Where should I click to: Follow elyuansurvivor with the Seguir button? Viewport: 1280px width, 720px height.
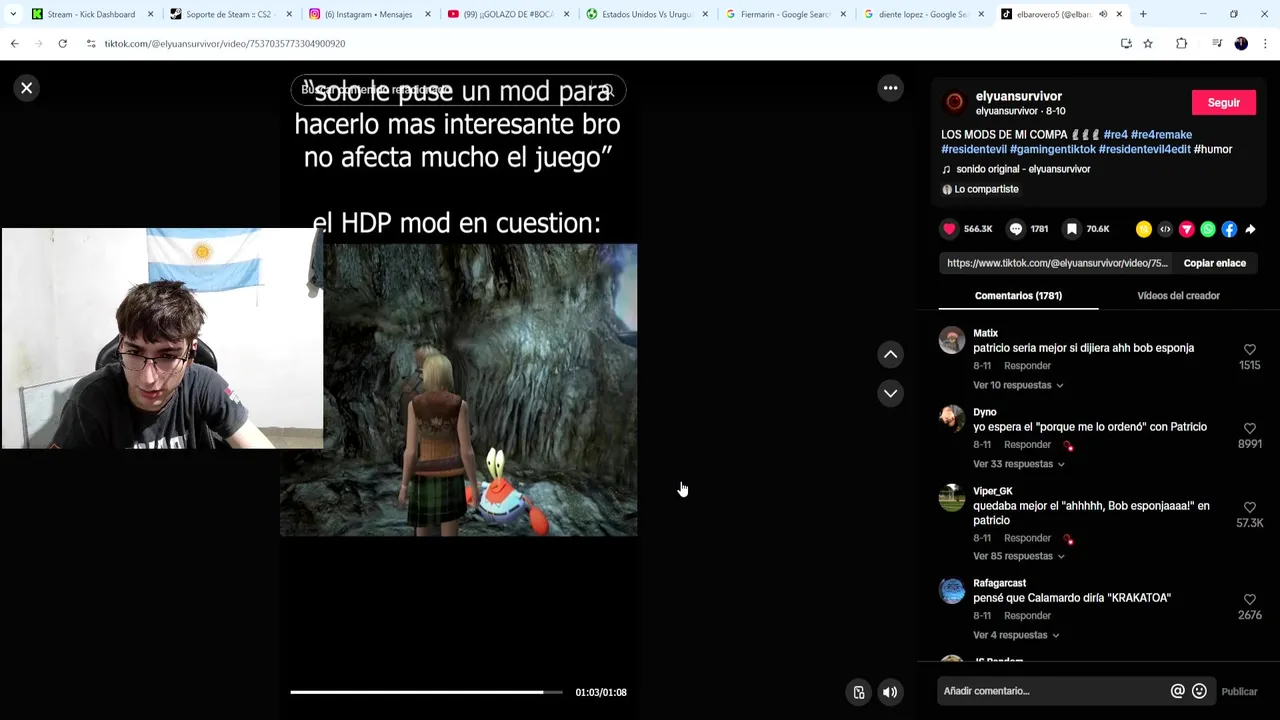coord(1224,103)
